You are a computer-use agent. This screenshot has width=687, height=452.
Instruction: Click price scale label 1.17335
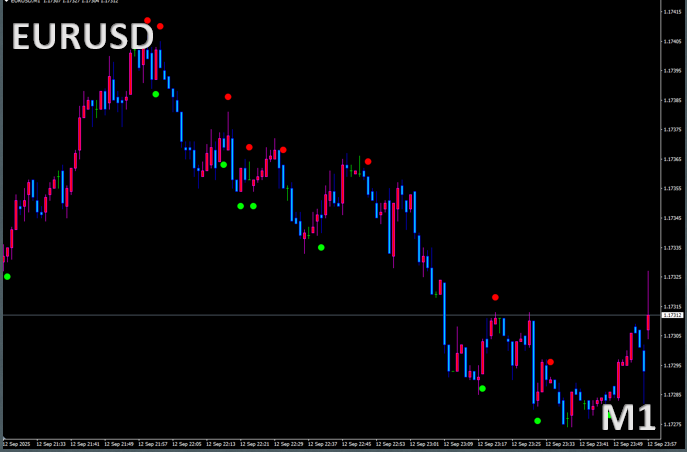(673, 247)
